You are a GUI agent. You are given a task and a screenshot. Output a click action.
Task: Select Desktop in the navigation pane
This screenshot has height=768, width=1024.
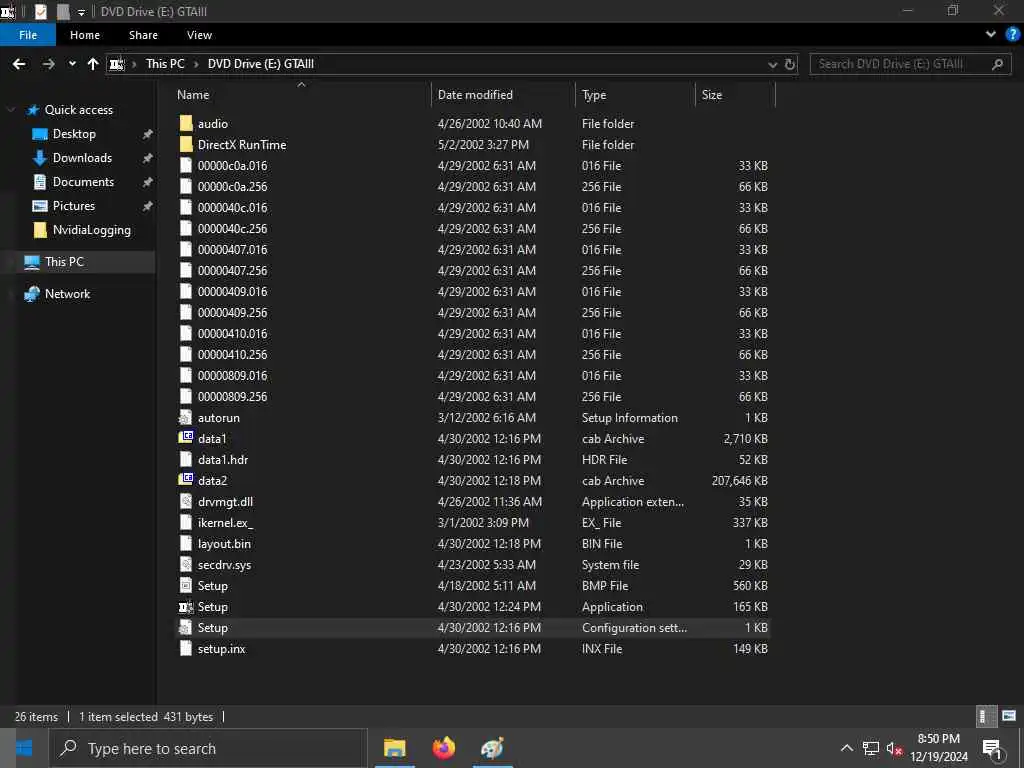coord(74,134)
